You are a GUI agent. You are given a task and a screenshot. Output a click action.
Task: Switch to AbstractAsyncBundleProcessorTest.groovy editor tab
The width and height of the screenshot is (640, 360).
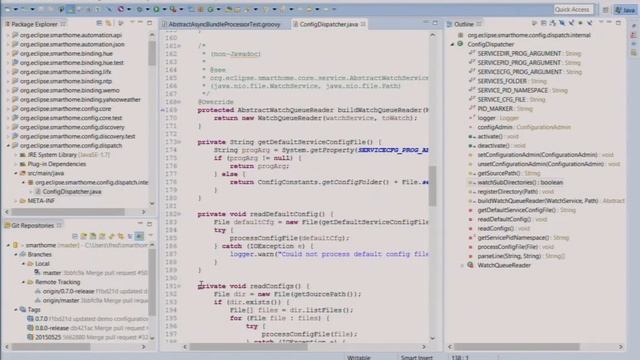coord(224,24)
